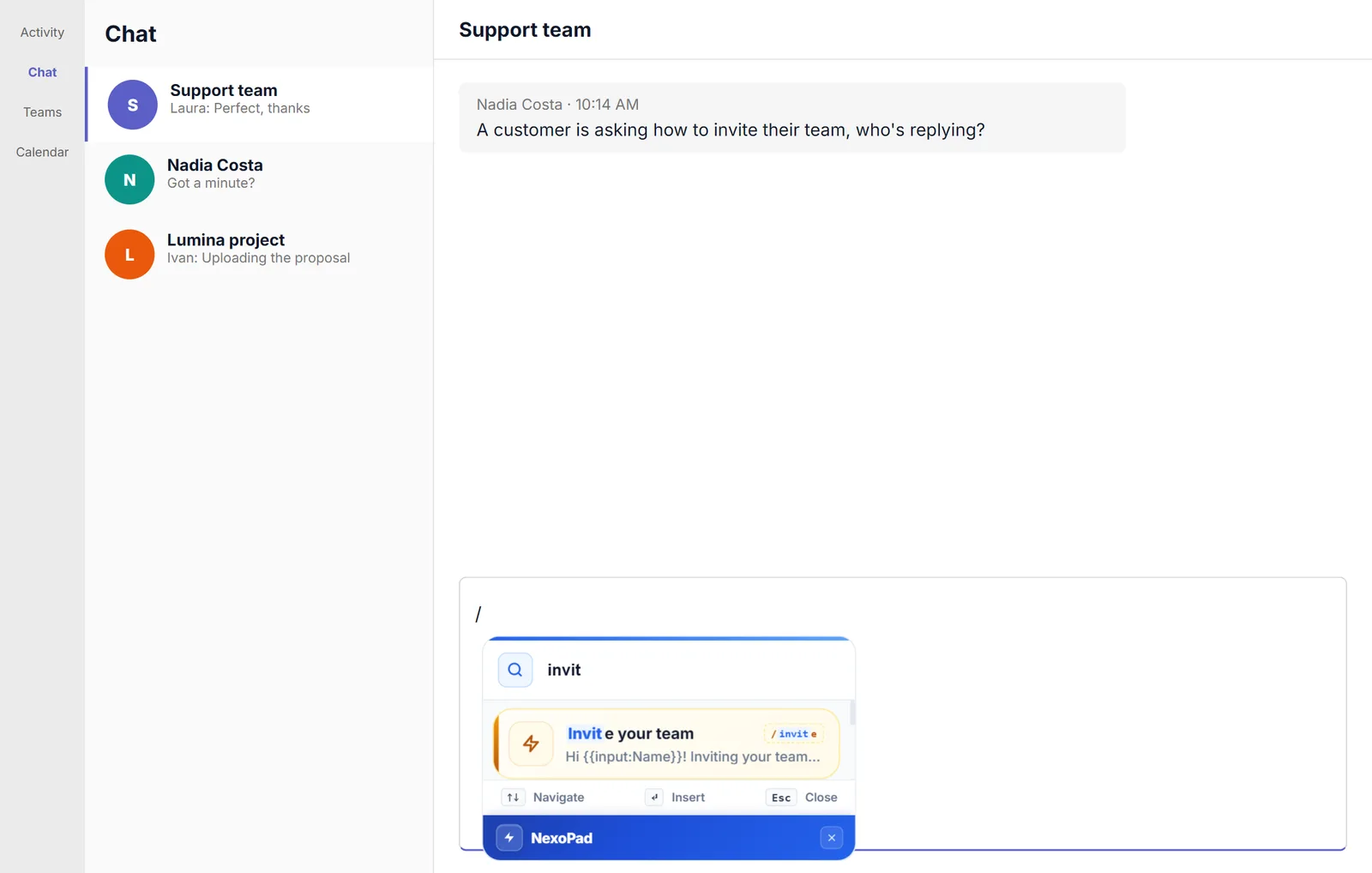Click the up/down Navigate key hint icon

pyautogui.click(x=513, y=798)
